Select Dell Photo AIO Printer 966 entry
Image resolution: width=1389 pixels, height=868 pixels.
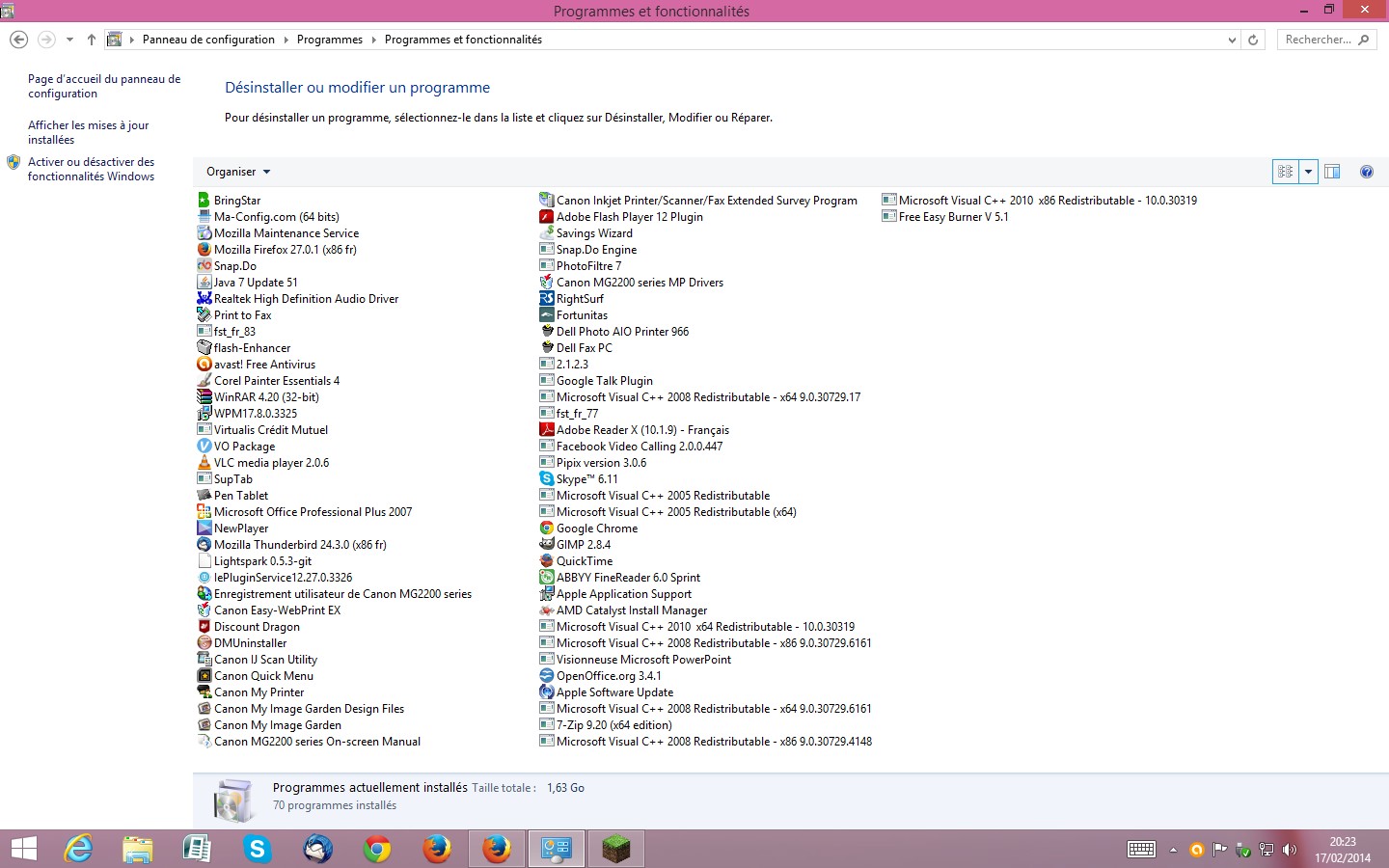(622, 332)
